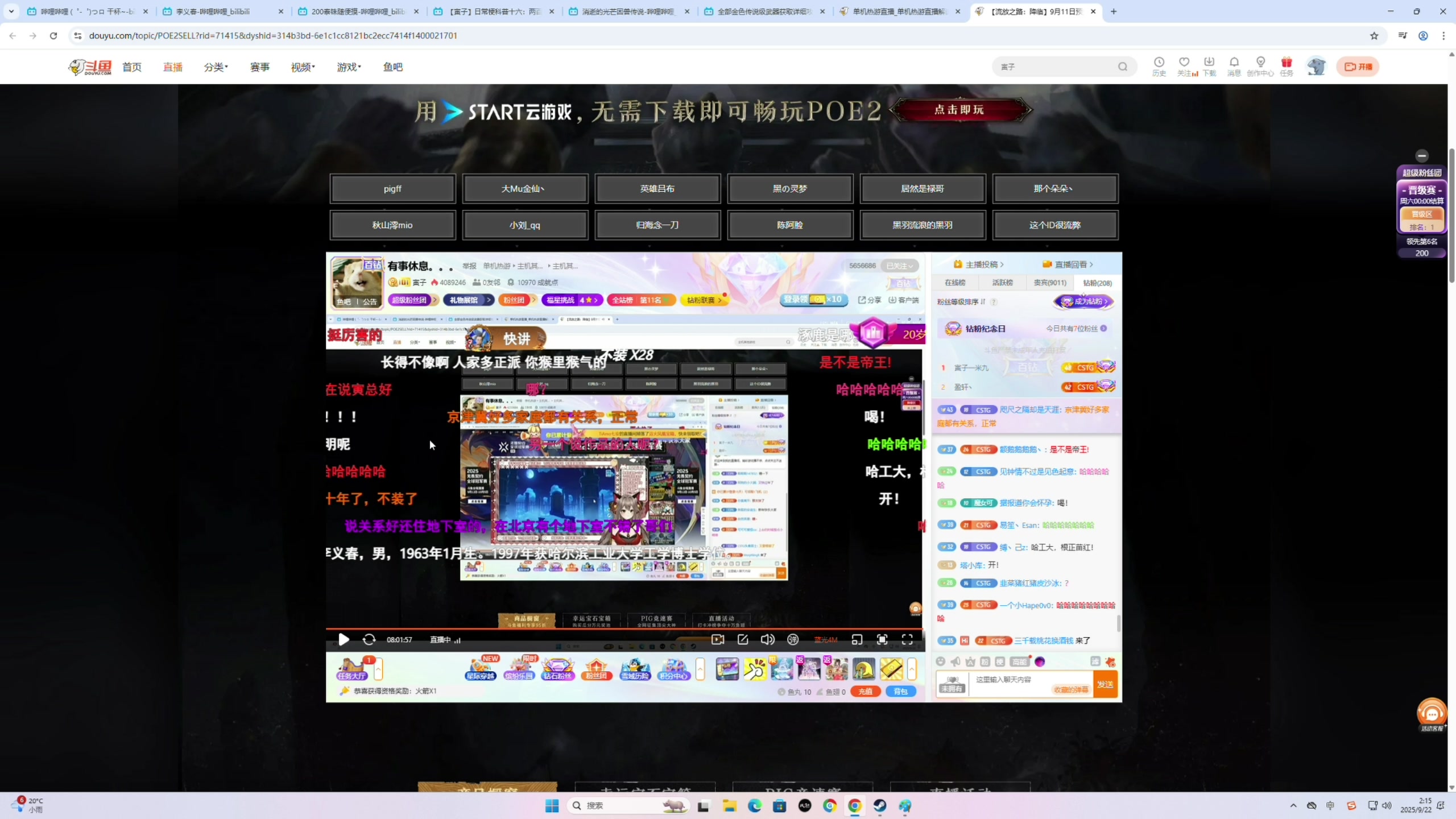Open the 礼物展馆 badge

(x=469, y=300)
